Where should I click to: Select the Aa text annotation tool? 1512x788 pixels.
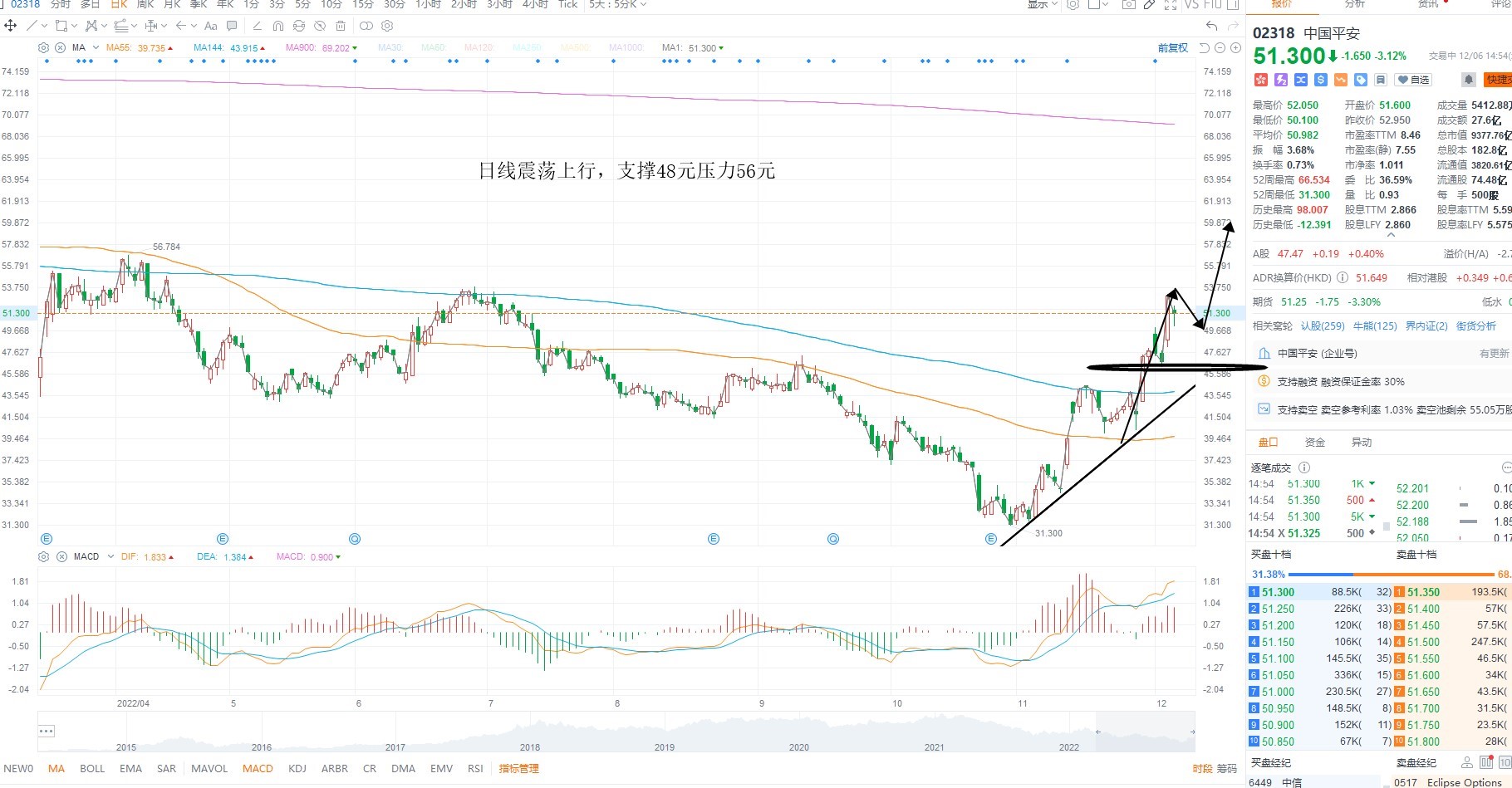[x=211, y=26]
